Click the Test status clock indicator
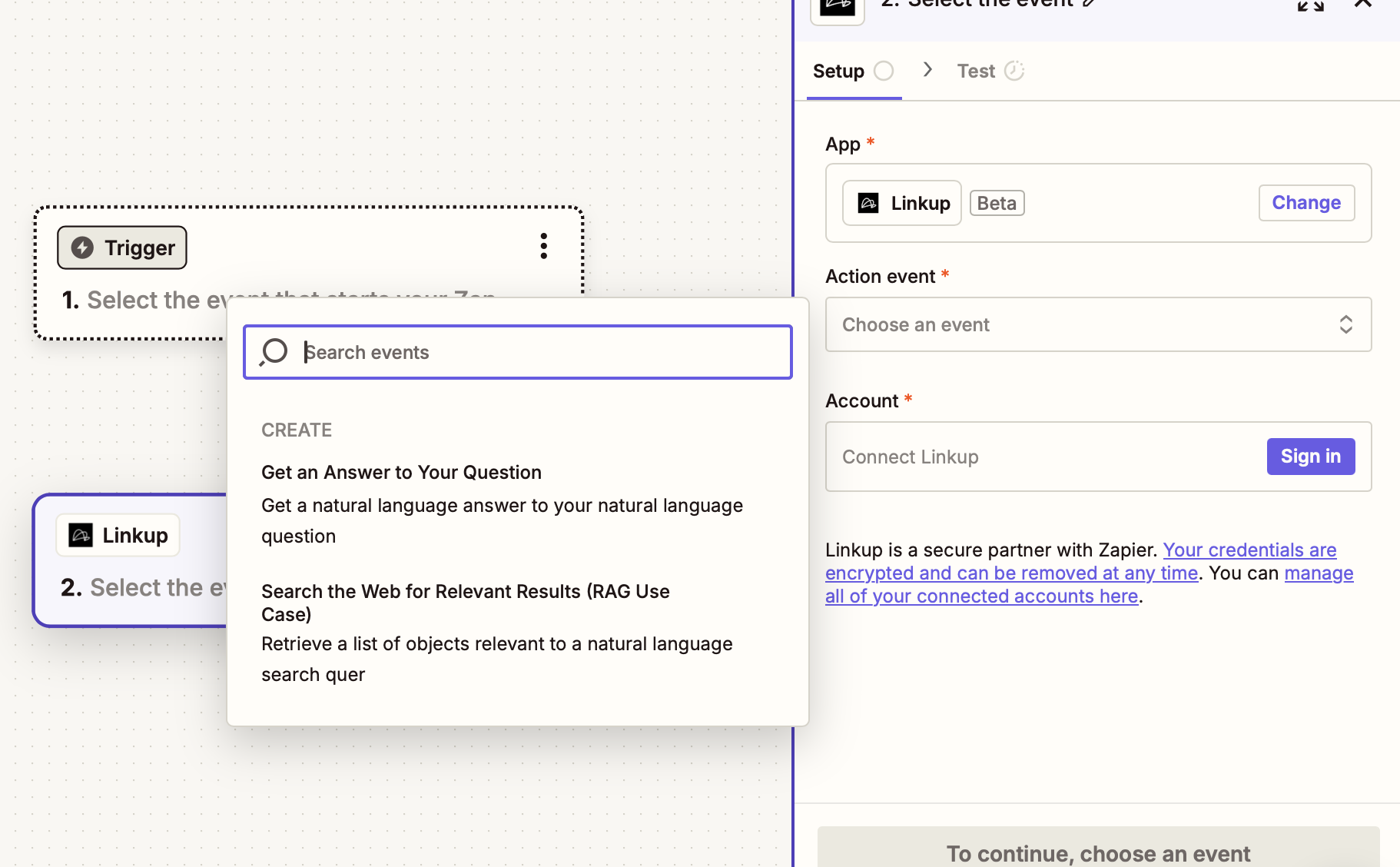This screenshot has width=1400, height=867. [x=1014, y=71]
